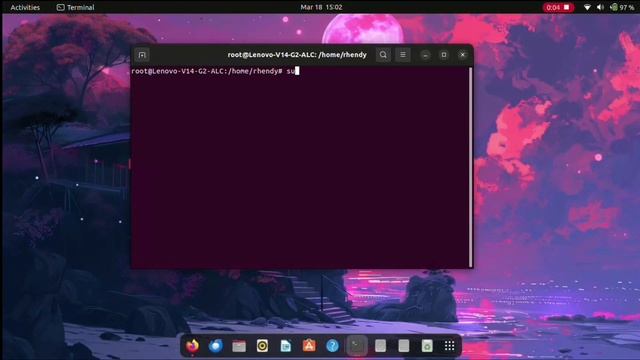The height and width of the screenshot is (360, 640).
Task: Open the clock and calendar at Mar 18 15:02
Action: (321, 7)
